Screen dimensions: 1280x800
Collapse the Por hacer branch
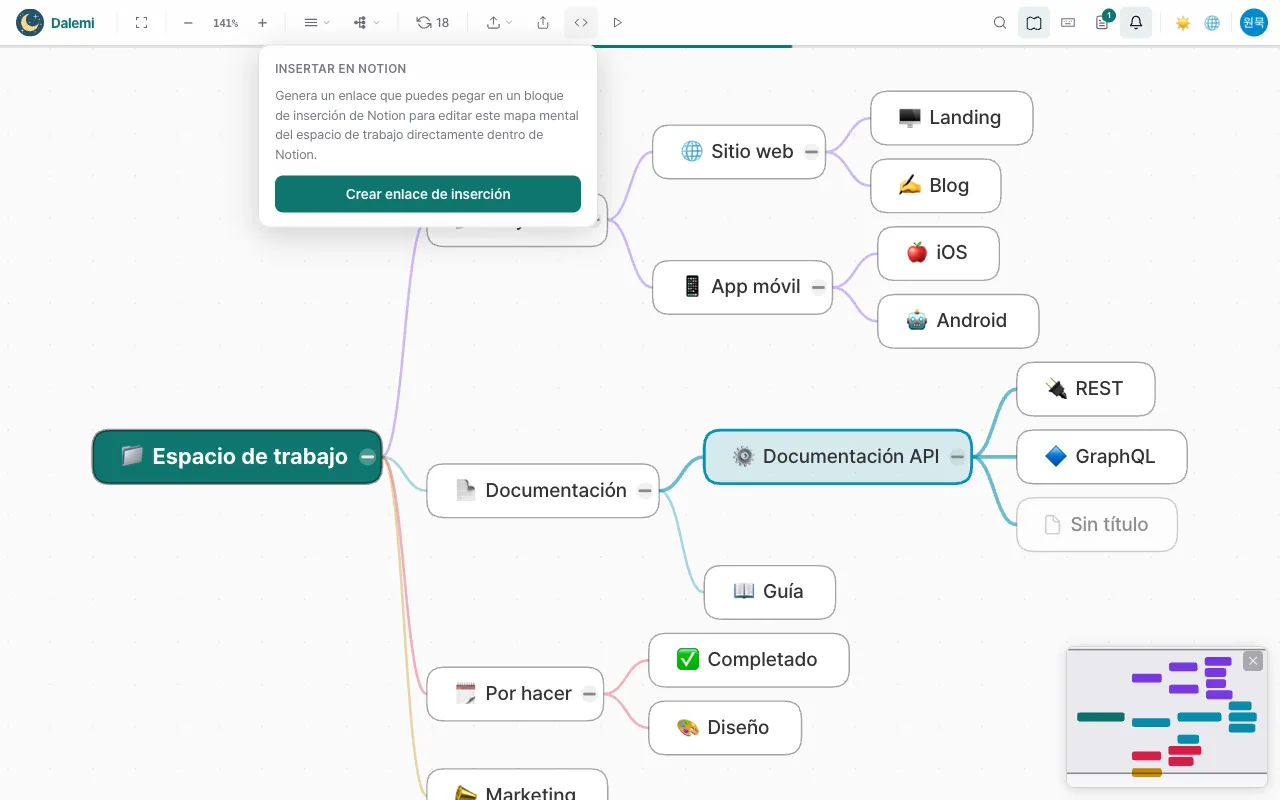589,694
